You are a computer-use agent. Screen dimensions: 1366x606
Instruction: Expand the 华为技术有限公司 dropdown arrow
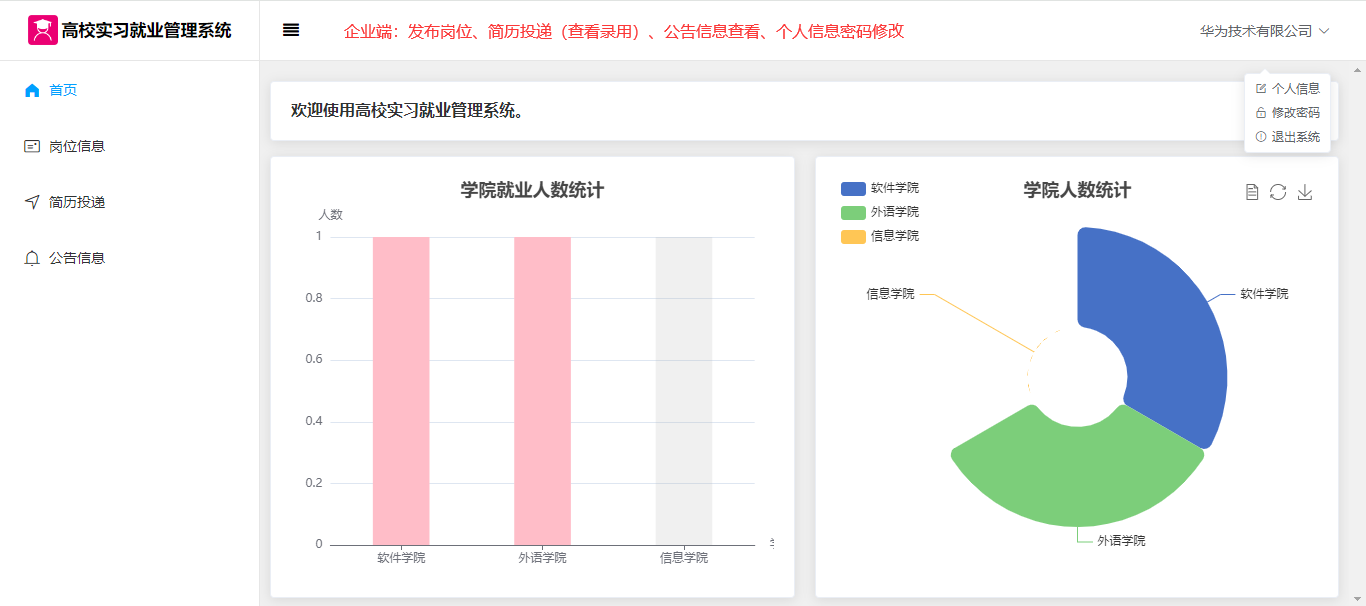click(x=1324, y=31)
